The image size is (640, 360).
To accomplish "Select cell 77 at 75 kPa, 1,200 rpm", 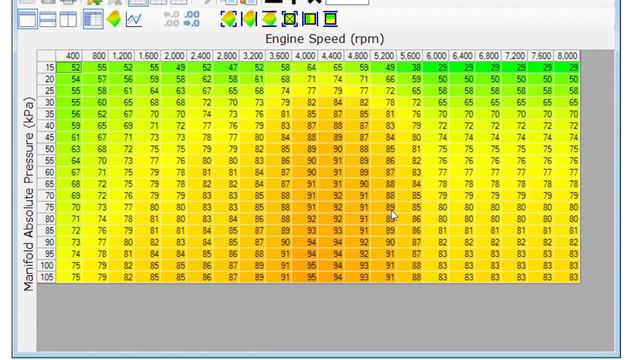I will click(121, 207).
